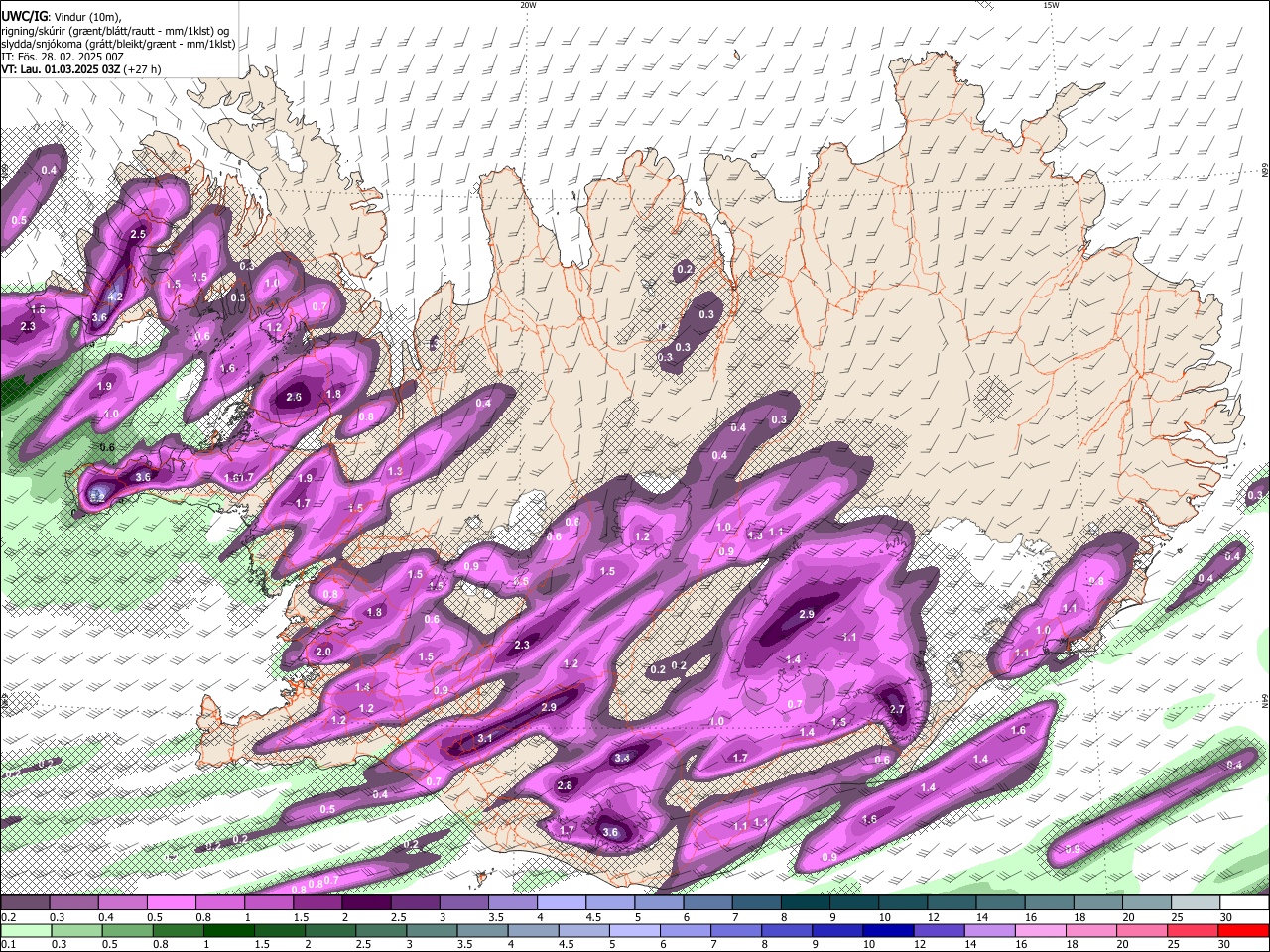Image resolution: width=1270 pixels, height=952 pixels.
Task: Click the 2.6 precipitation maximum label
Action: 294,397
